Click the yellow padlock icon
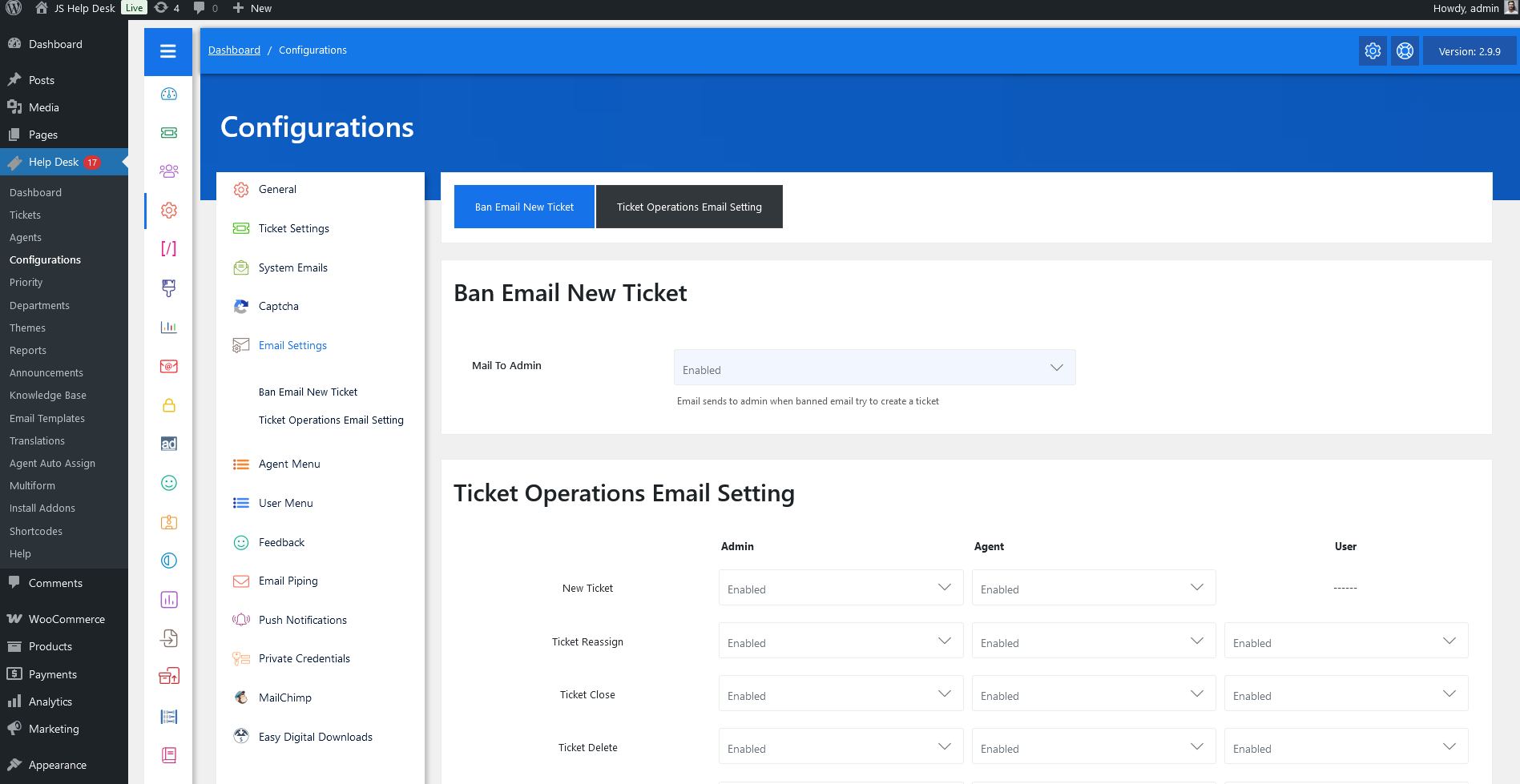 [168, 405]
